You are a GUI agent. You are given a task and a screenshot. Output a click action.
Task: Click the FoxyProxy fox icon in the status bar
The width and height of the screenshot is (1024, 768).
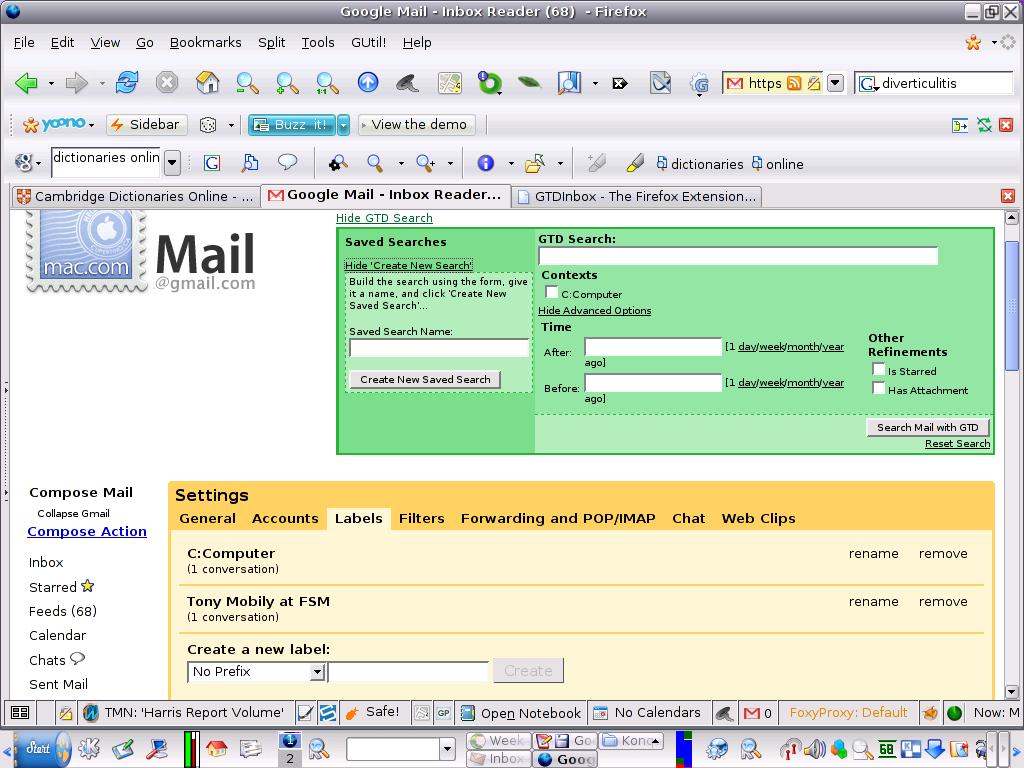930,712
